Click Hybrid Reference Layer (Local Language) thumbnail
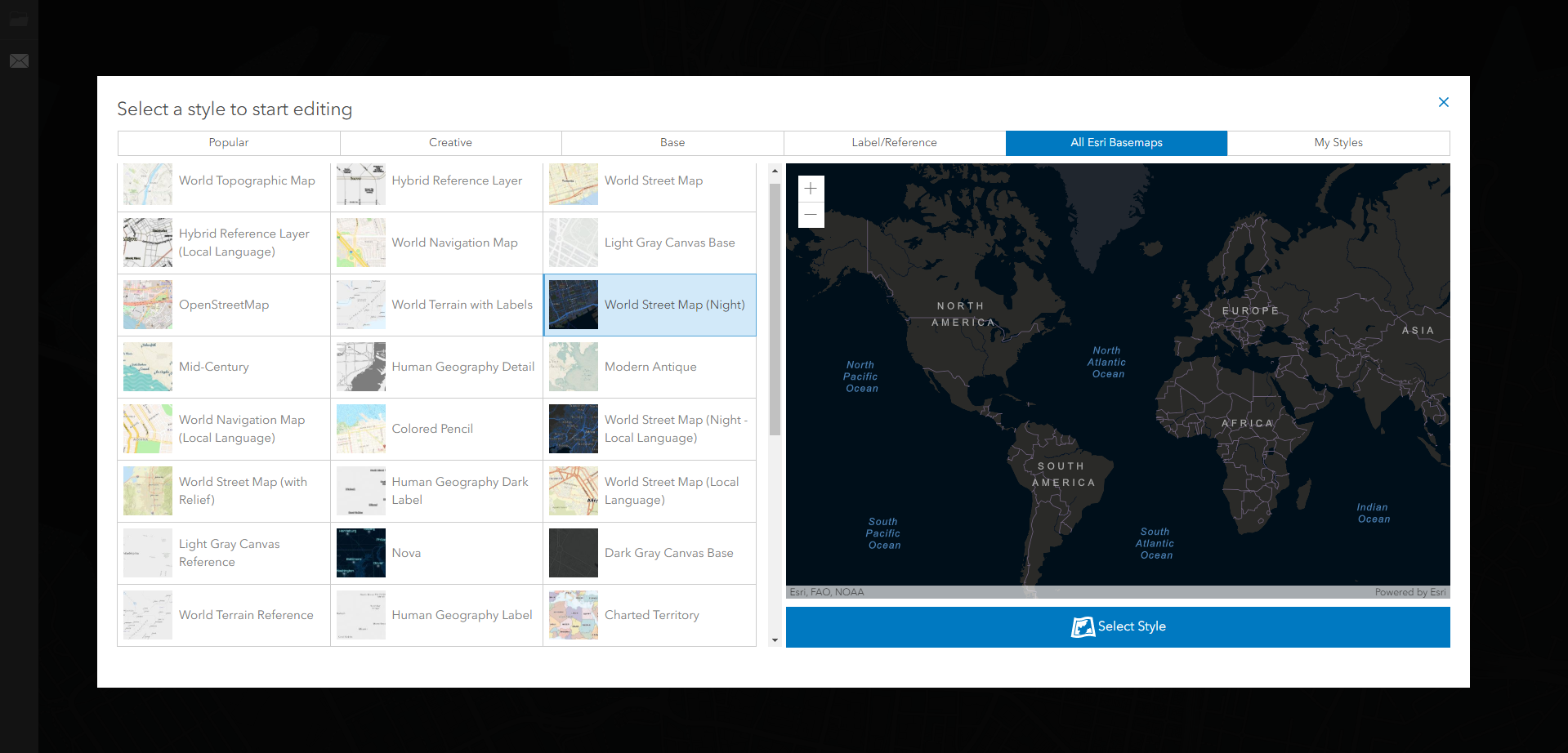 pos(148,243)
